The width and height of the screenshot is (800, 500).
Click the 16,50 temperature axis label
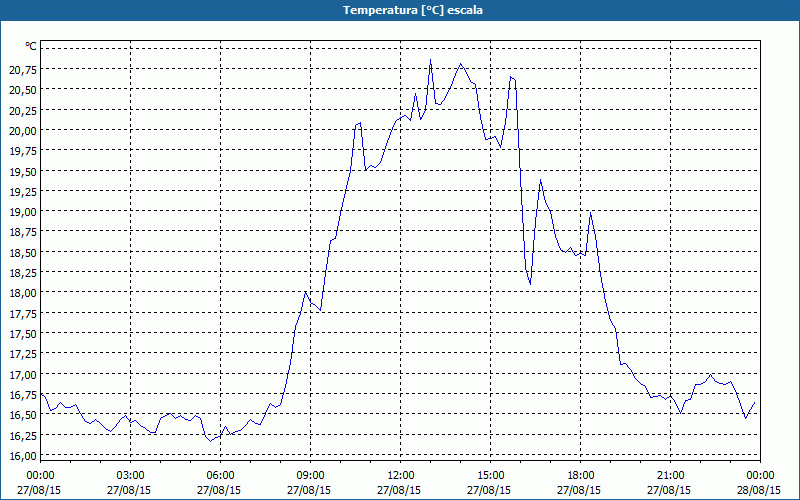23,415
